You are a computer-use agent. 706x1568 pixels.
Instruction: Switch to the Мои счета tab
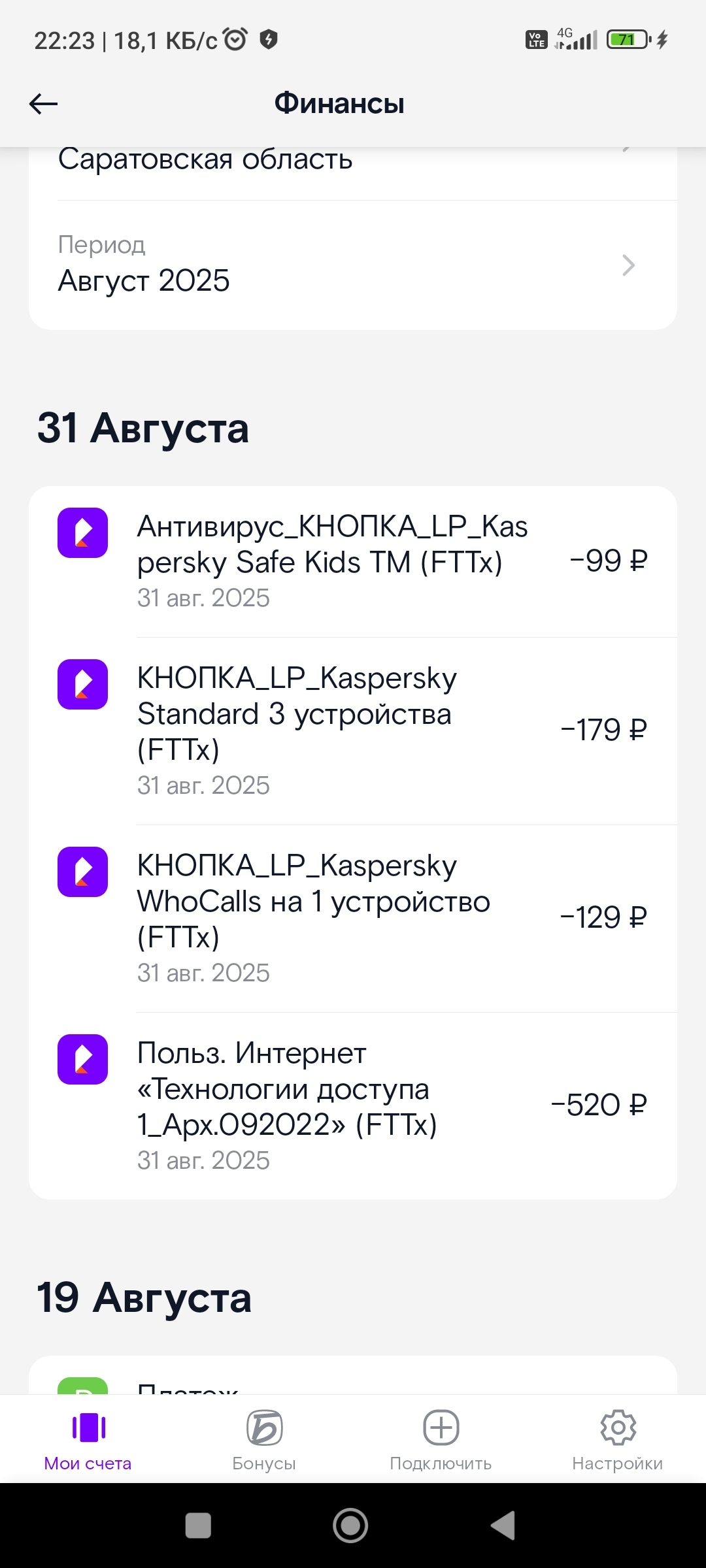[x=88, y=1439]
